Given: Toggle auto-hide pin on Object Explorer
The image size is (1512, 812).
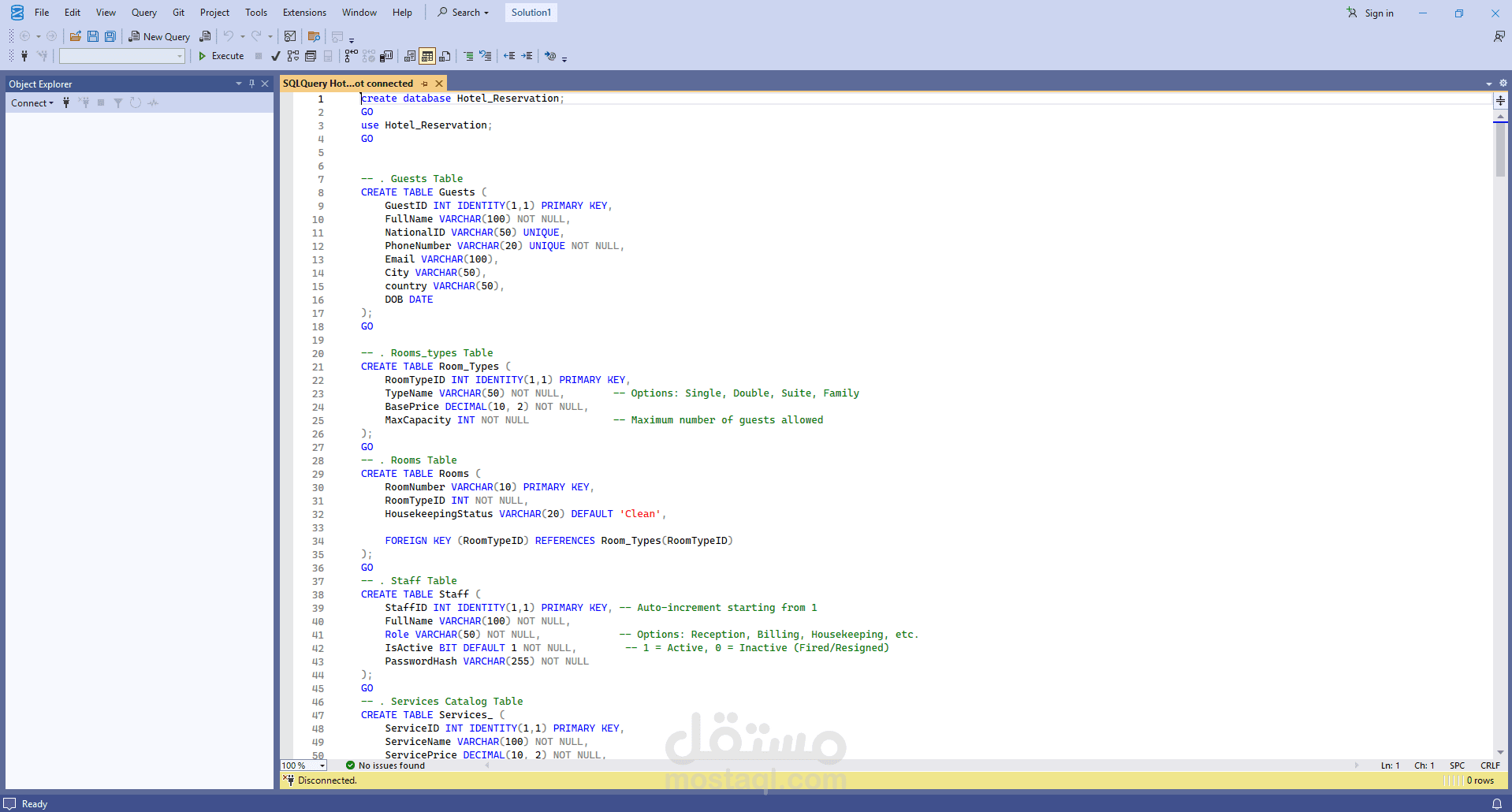Looking at the screenshot, I should (252, 84).
